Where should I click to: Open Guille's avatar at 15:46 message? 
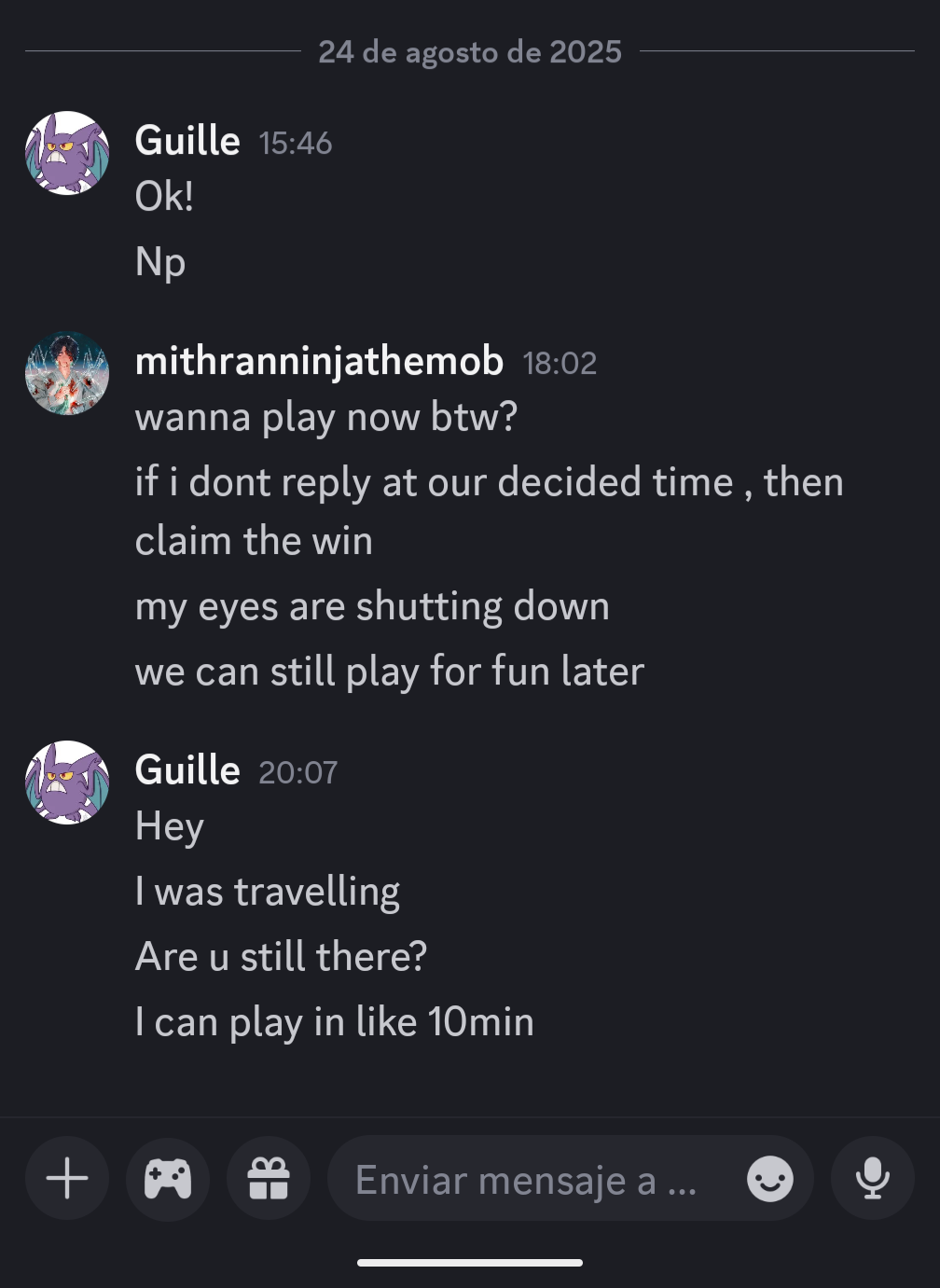(x=67, y=153)
